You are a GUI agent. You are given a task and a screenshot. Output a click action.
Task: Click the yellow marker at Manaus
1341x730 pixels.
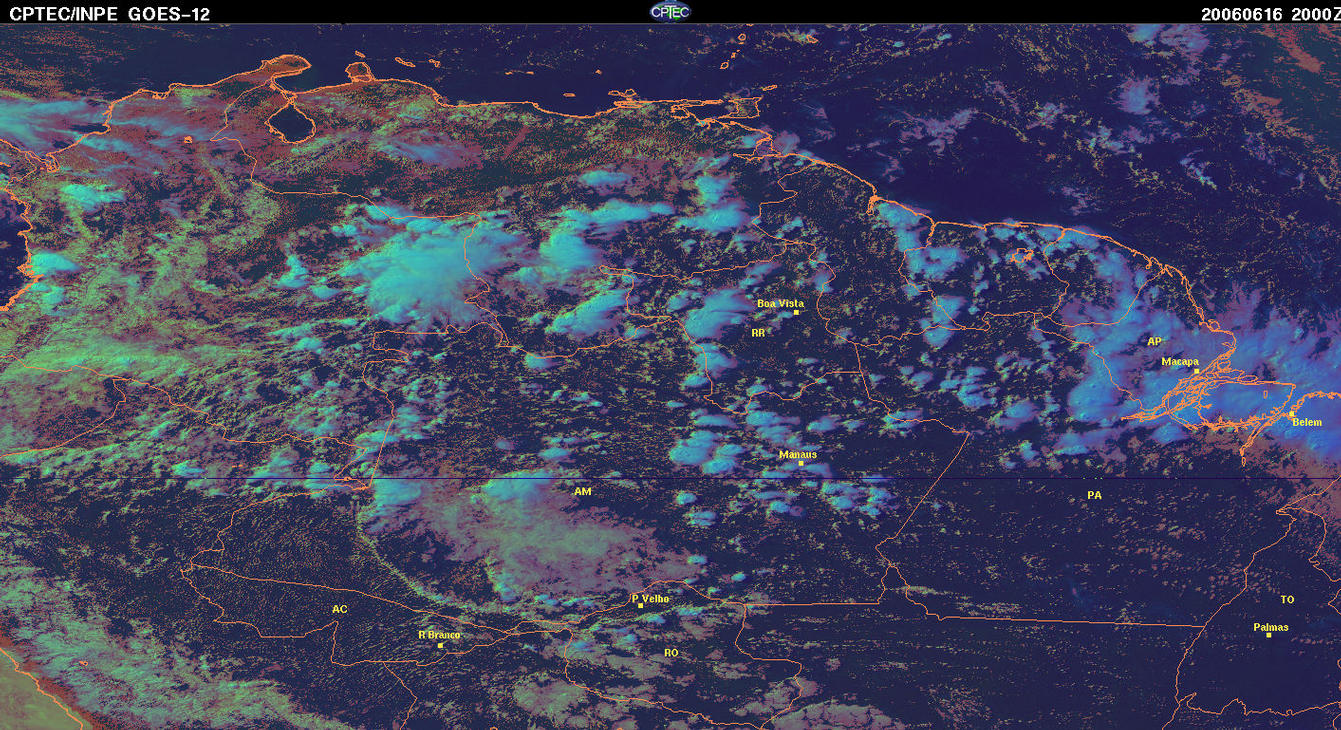pos(801,463)
